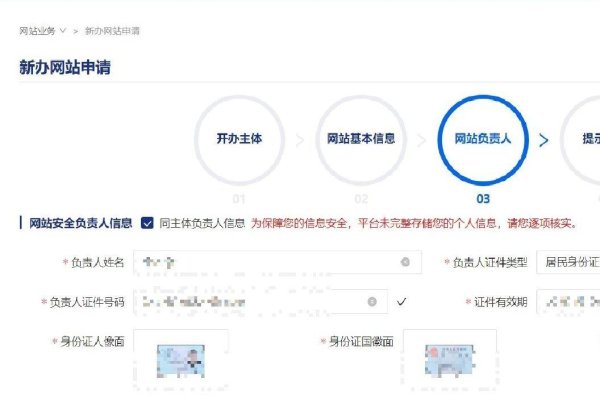Image resolution: width=600 pixels, height=400 pixels.
Task: Click the checkmark beside 负责人证件号码
Action: (401, 302)
